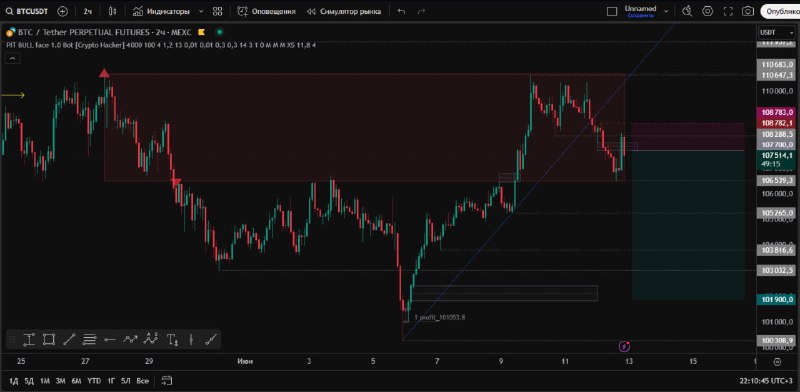
Task: Open the Go to date calendar icon
Action: point(166,381)
